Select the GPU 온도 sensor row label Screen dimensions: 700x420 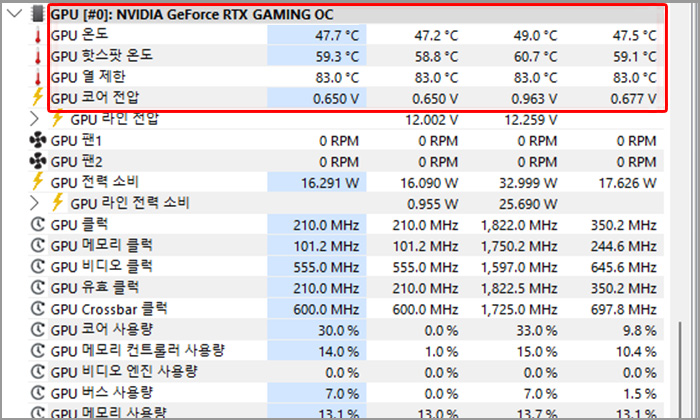79,35
